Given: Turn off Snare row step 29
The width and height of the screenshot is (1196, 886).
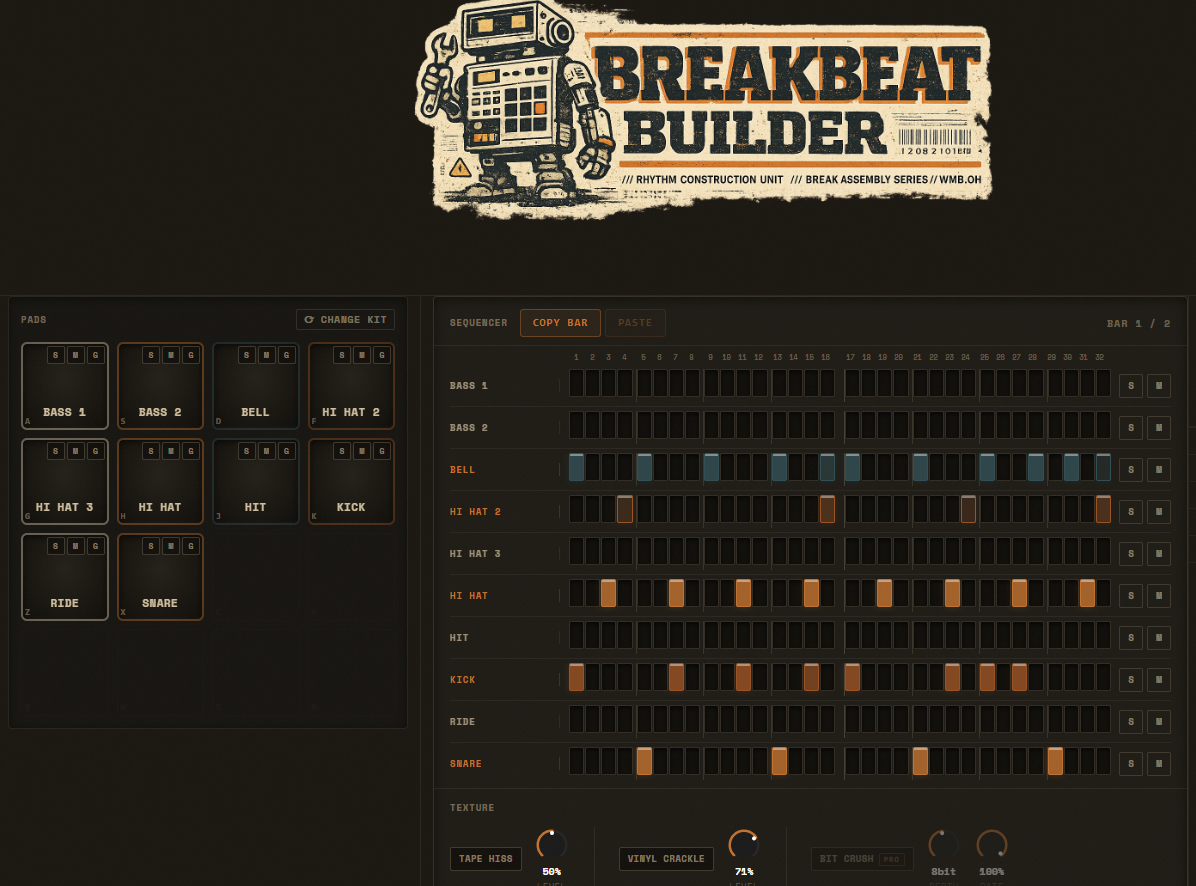Looking at the screenshot, I should tap(1055, 761).
